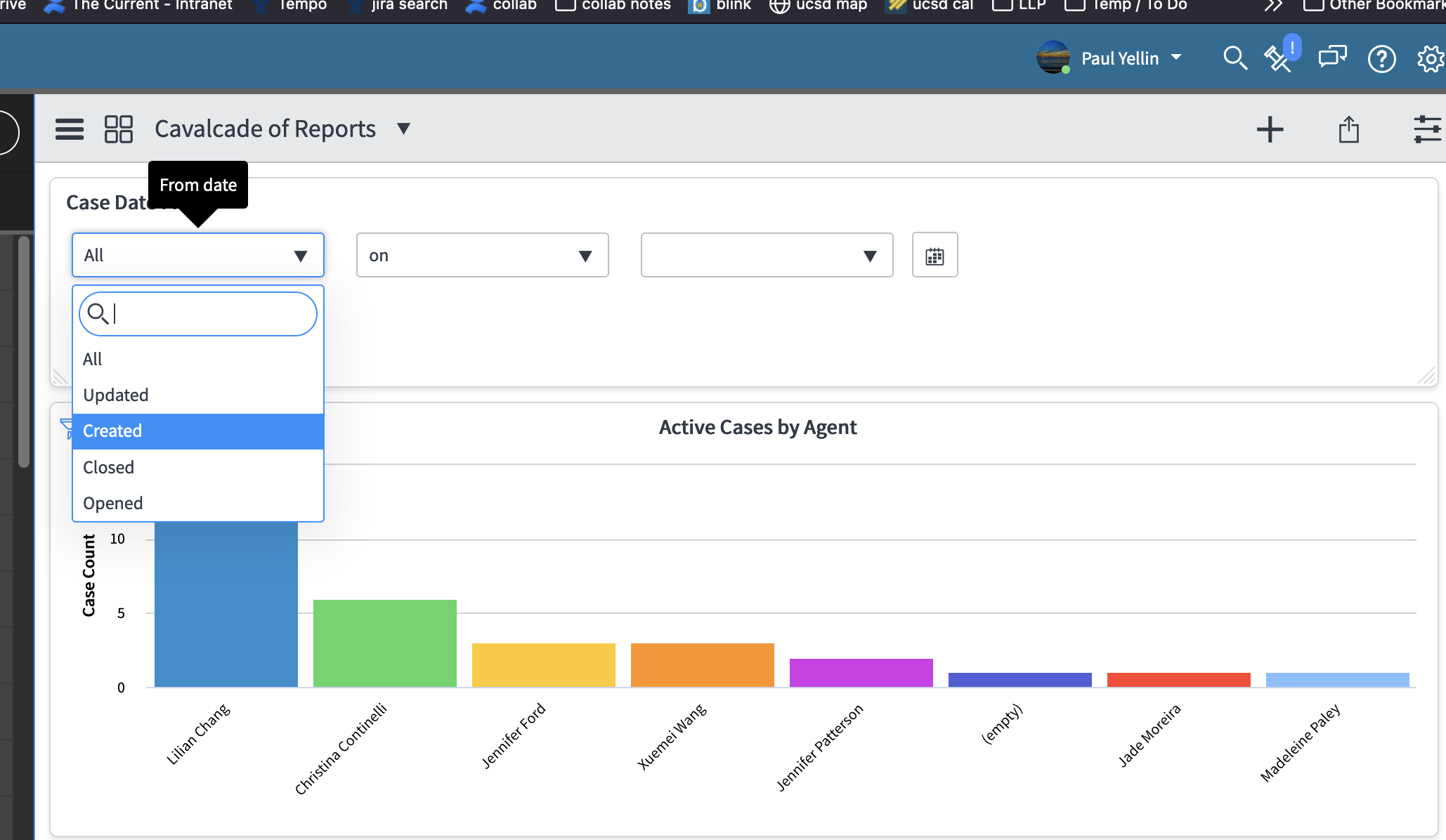Click the 'Madeleine Paley' axis label
This screenshot has height=840, width=1446.
[x=1300, y=742]
